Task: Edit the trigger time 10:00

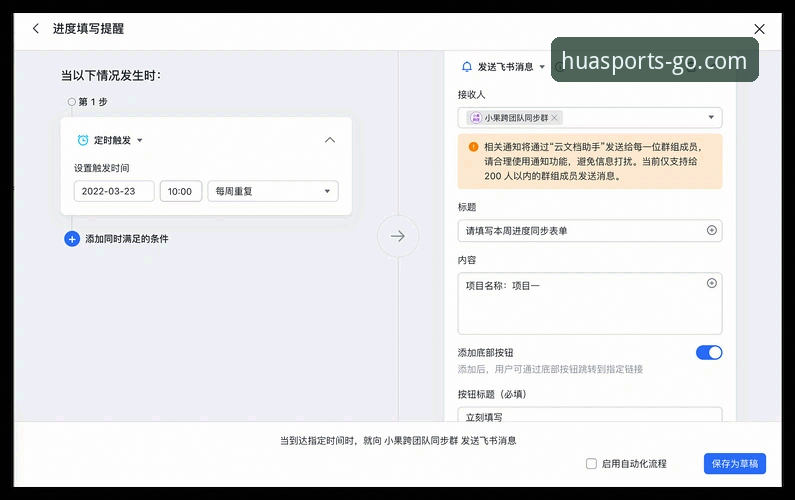Action: coord(181,191)
